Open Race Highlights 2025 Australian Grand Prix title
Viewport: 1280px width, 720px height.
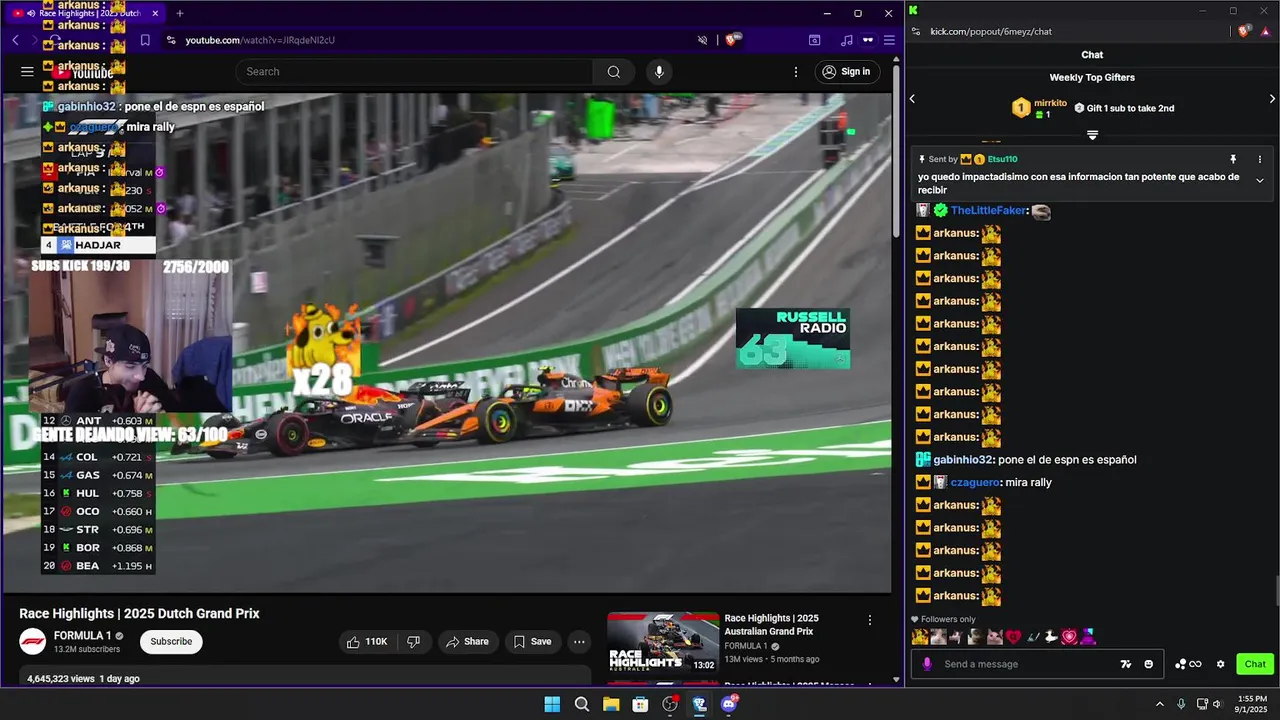click(x=771, y=625)
